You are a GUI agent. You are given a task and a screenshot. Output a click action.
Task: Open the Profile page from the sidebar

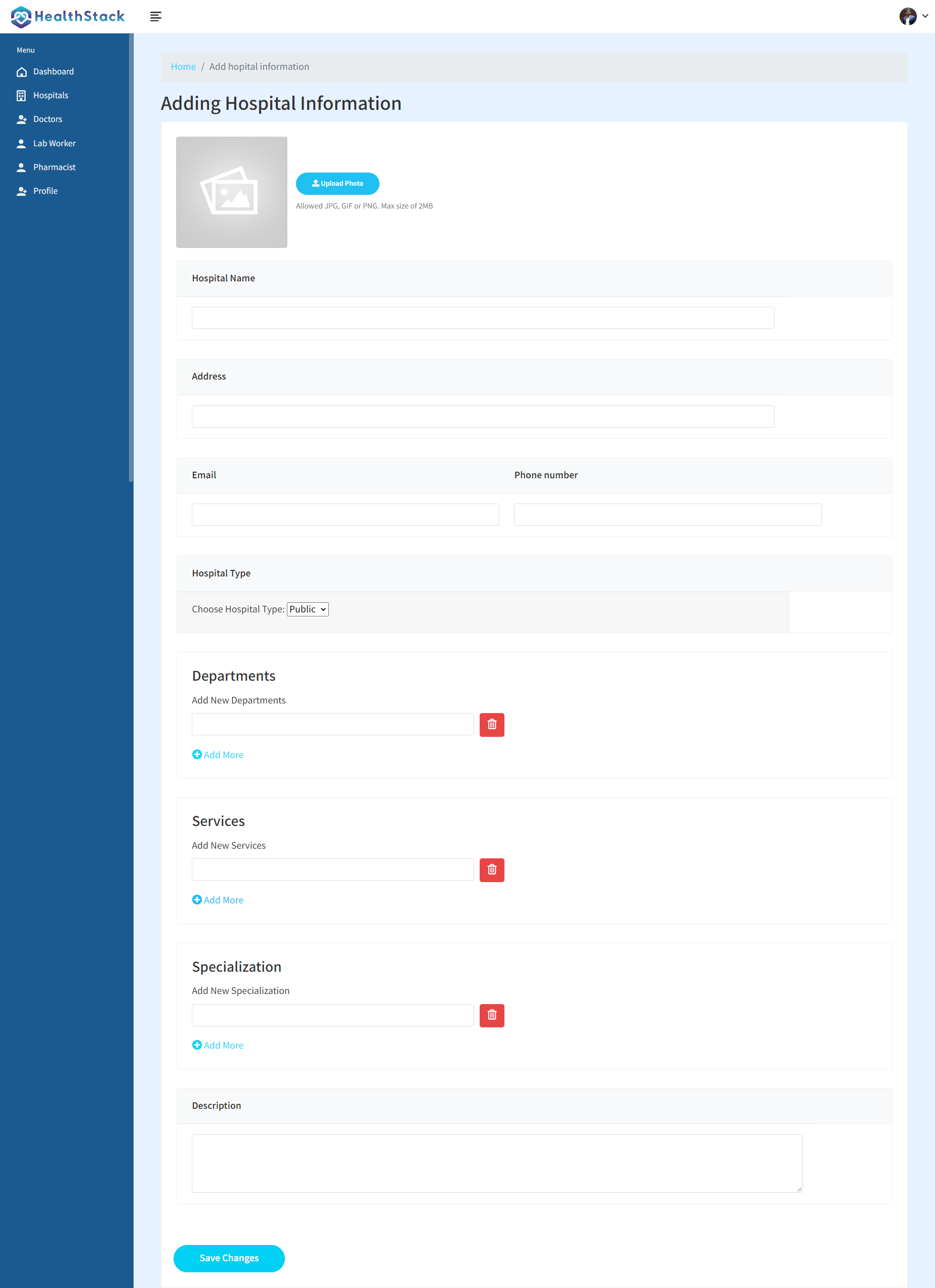pos(46,191)
